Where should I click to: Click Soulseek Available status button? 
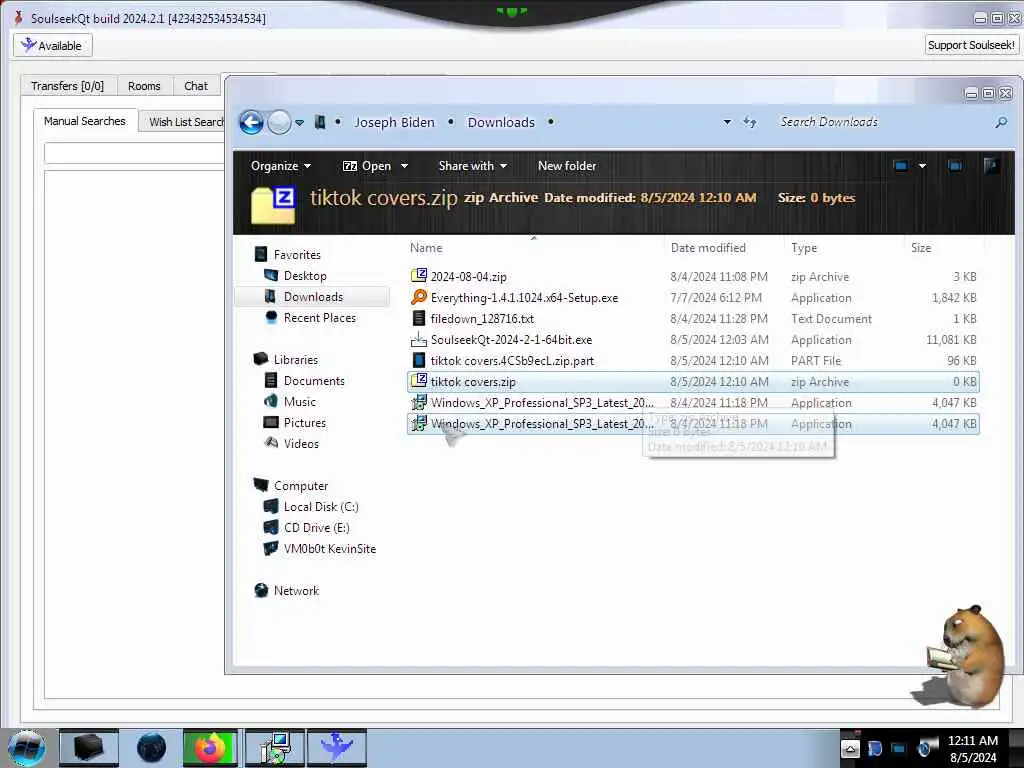(53, 46)
